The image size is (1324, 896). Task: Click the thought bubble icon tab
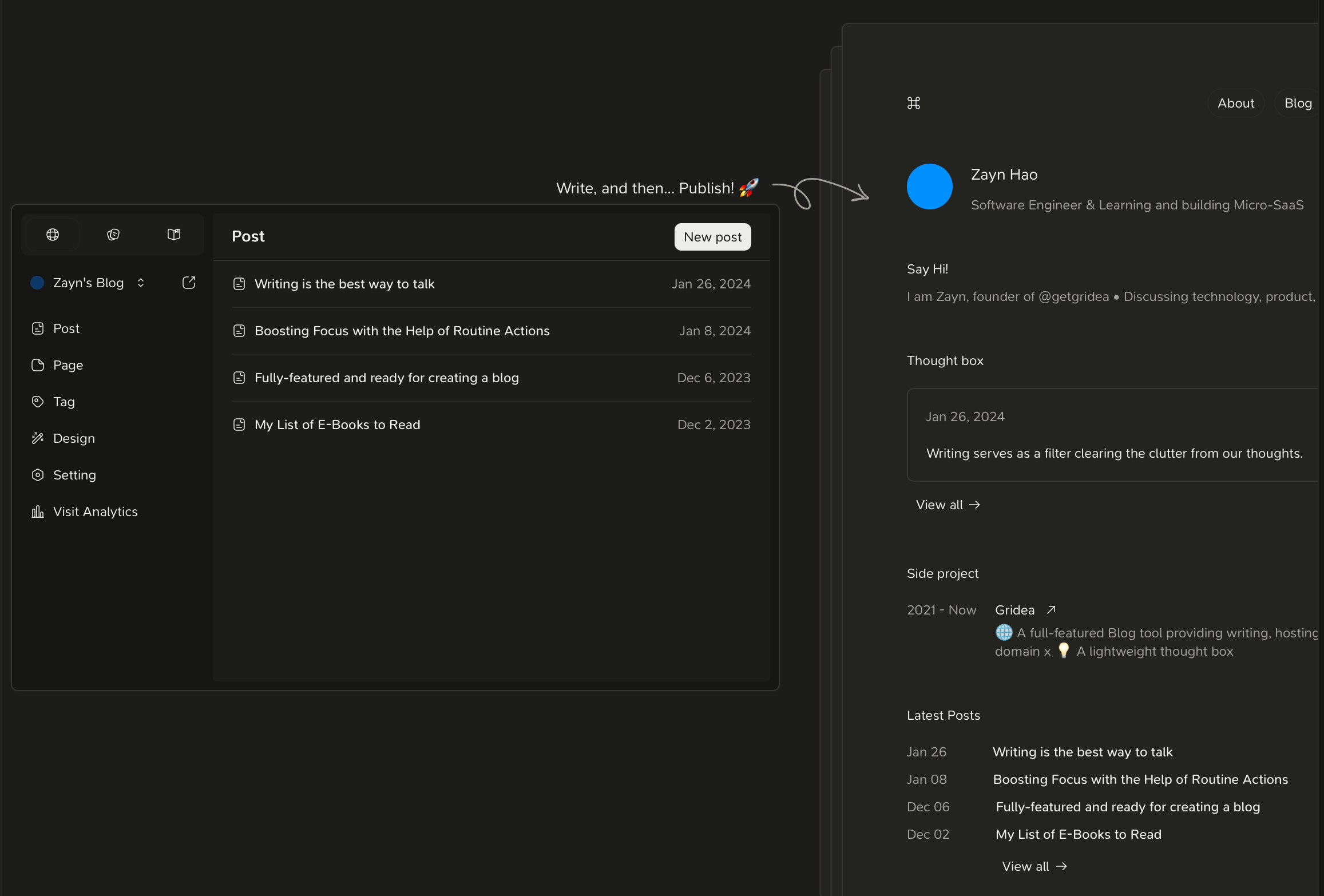point(113,235)
